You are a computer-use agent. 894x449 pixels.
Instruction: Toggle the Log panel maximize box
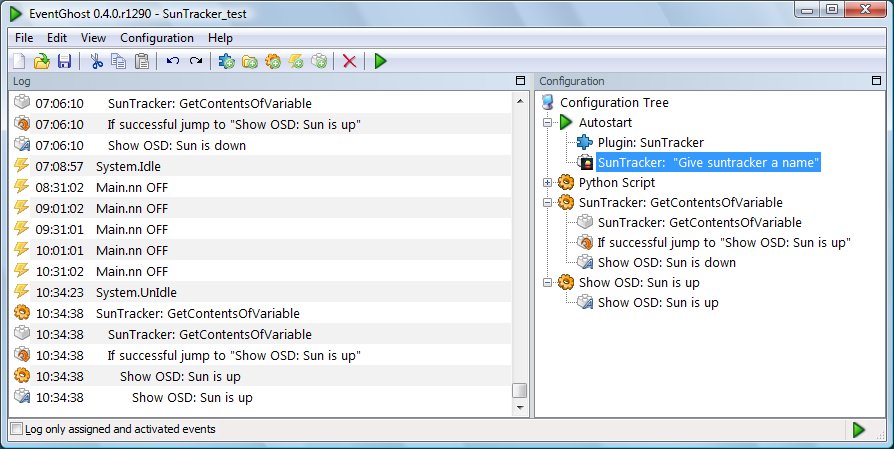(x=520, y=81)
